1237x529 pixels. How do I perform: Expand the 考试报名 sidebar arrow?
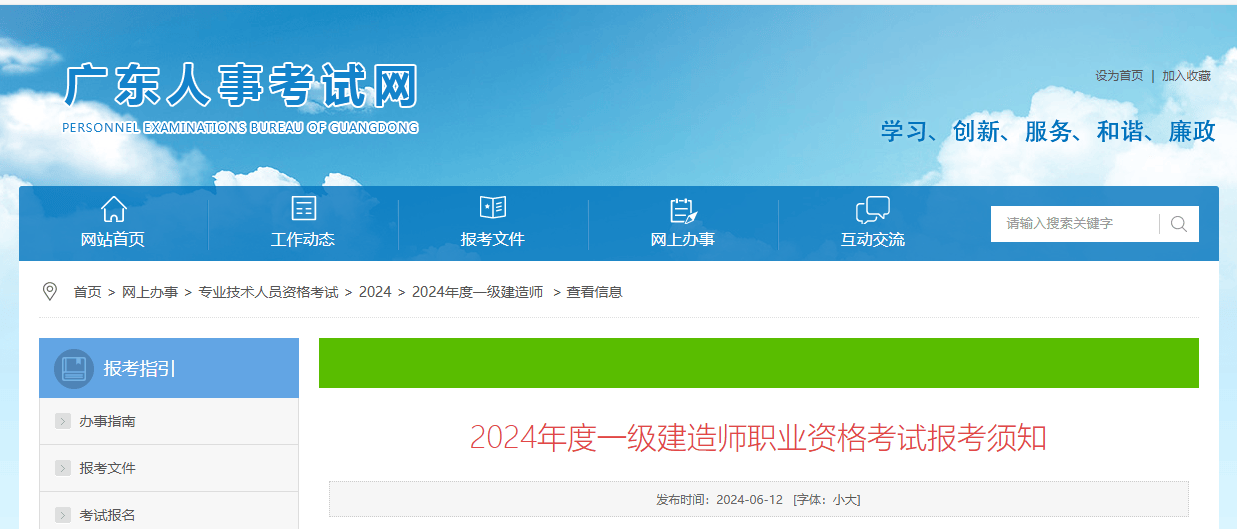coord(63,515)
